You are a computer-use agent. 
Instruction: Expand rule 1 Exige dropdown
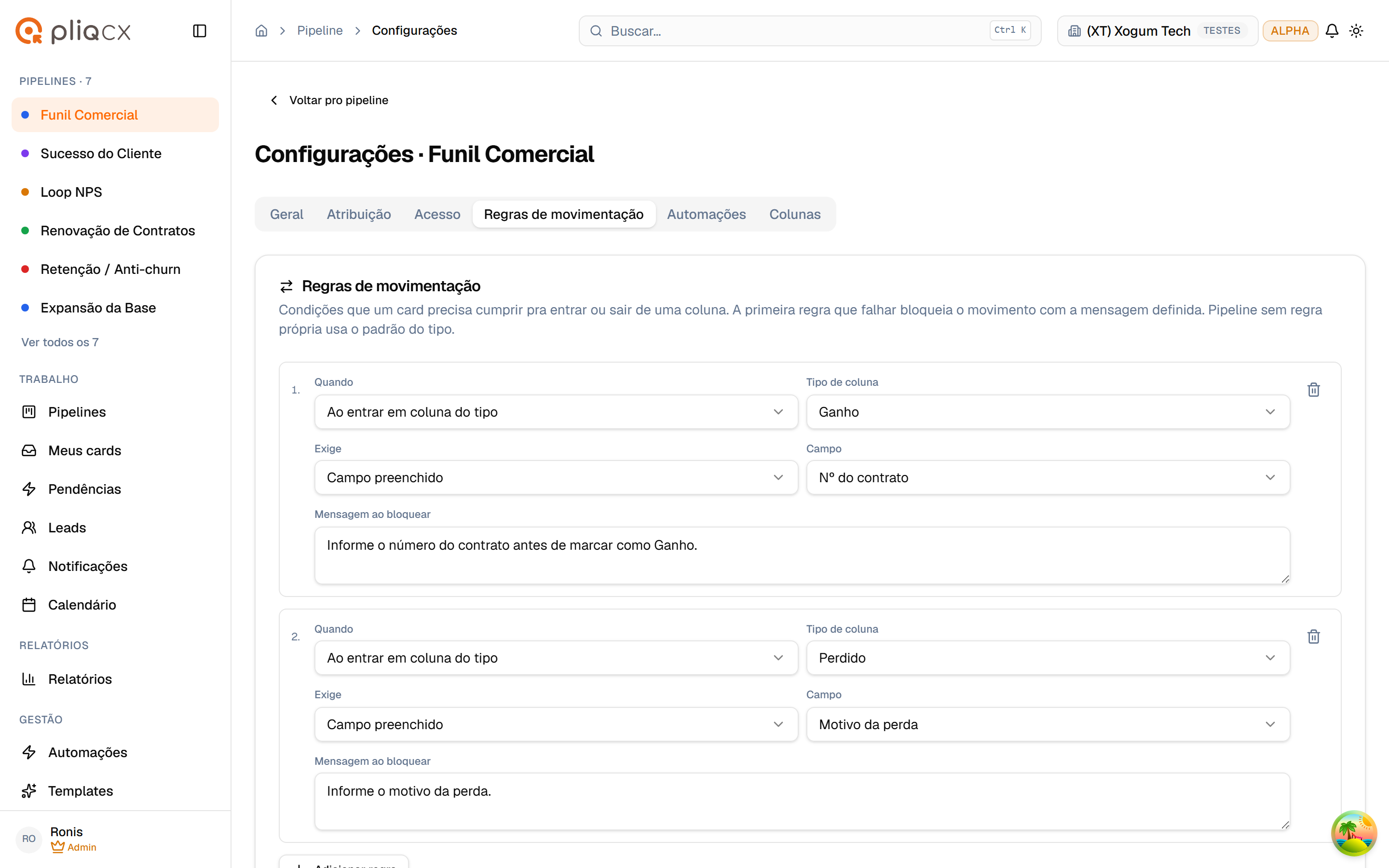[556, 477]
